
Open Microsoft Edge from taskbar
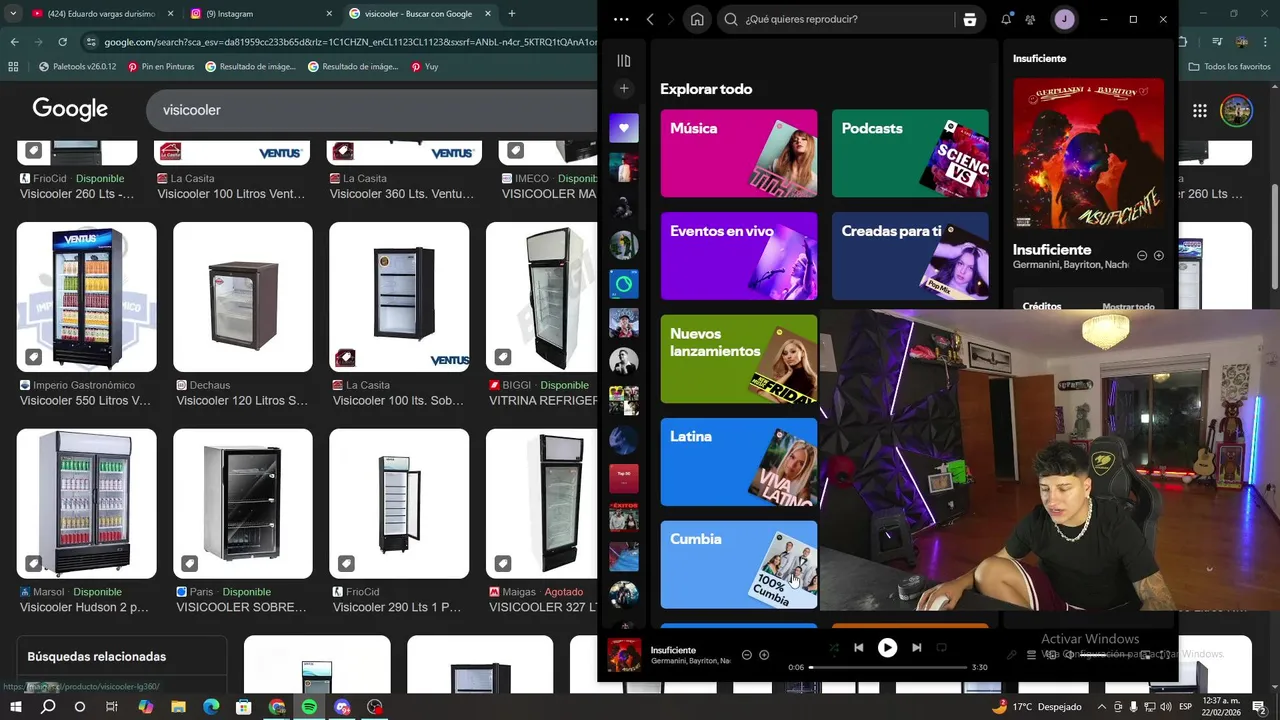click(x=211, y=707)
